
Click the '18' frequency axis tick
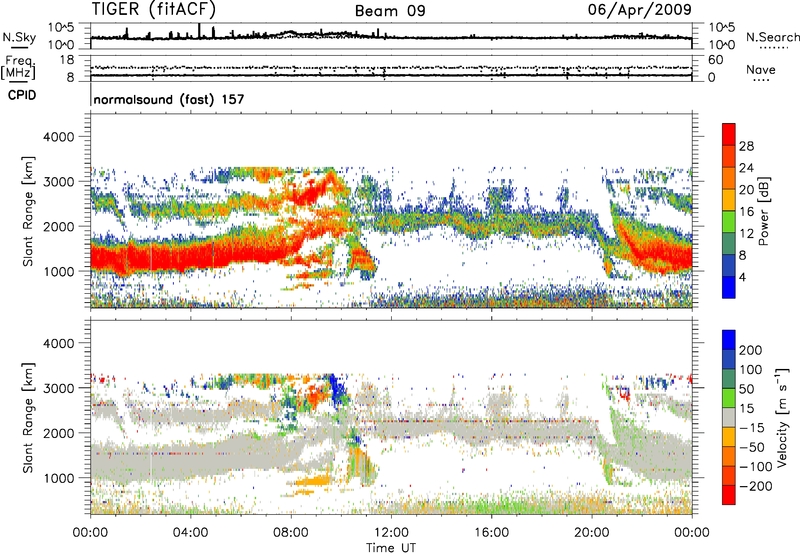[x=67, y=60]
